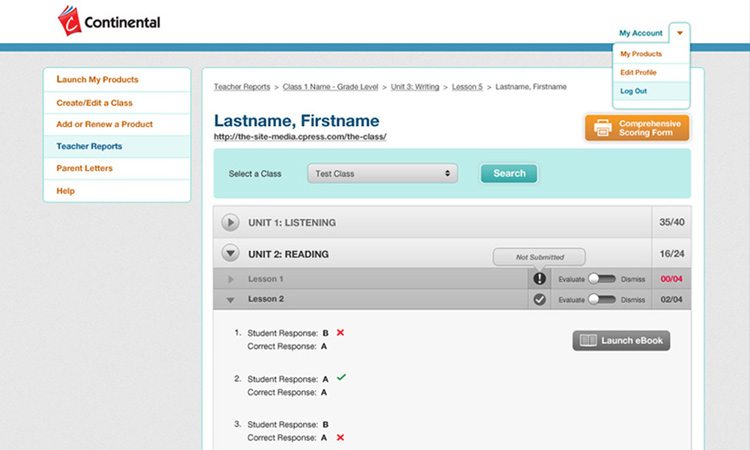Select My Products from account menu
750x450 pixels.
[x=641, y=54]
